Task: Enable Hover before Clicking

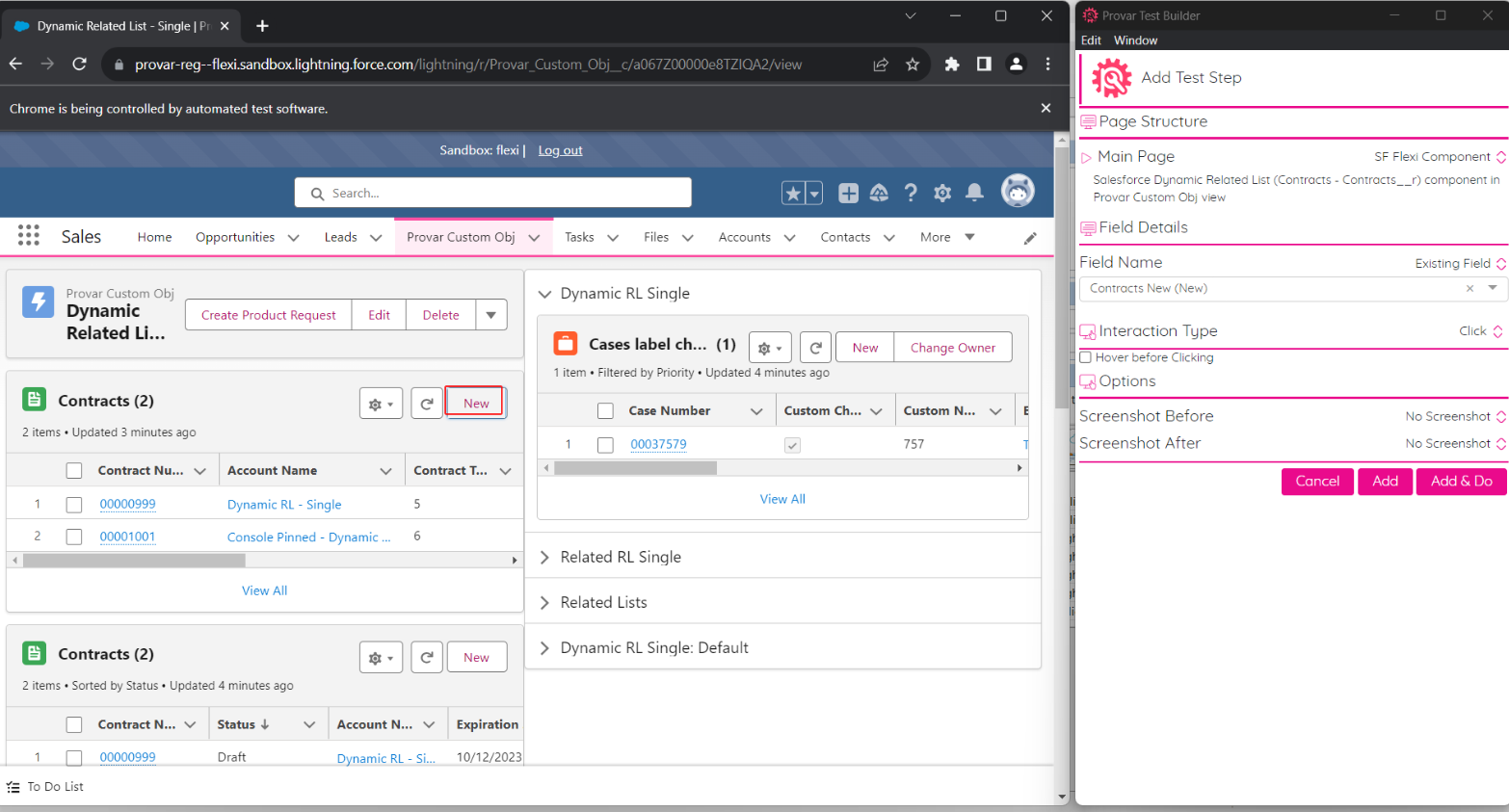Action: click(1086, 357)
